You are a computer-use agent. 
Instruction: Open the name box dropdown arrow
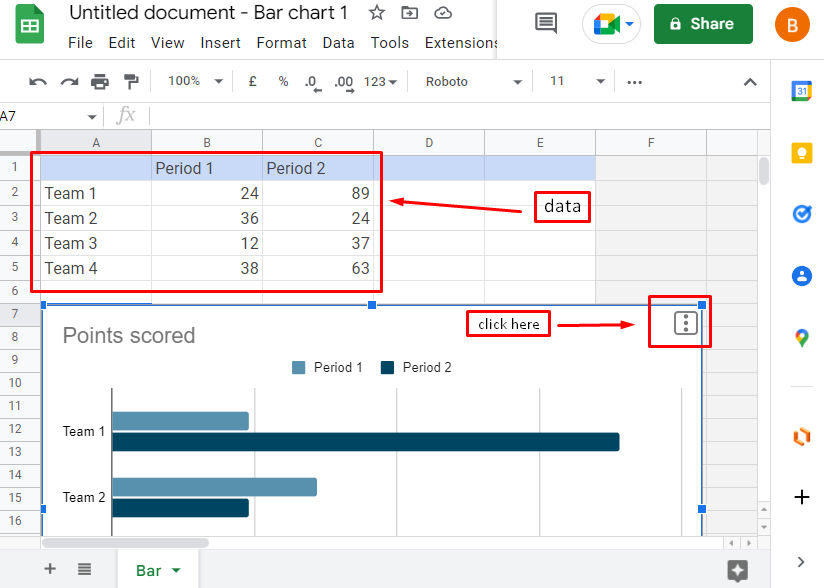(92, 117)
